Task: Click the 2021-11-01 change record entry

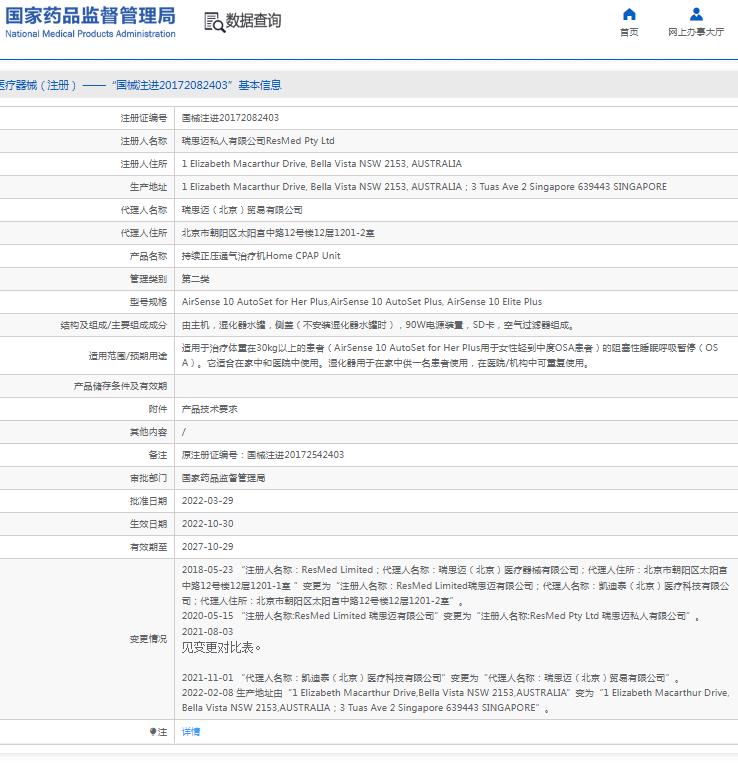Action: point(431,678)
